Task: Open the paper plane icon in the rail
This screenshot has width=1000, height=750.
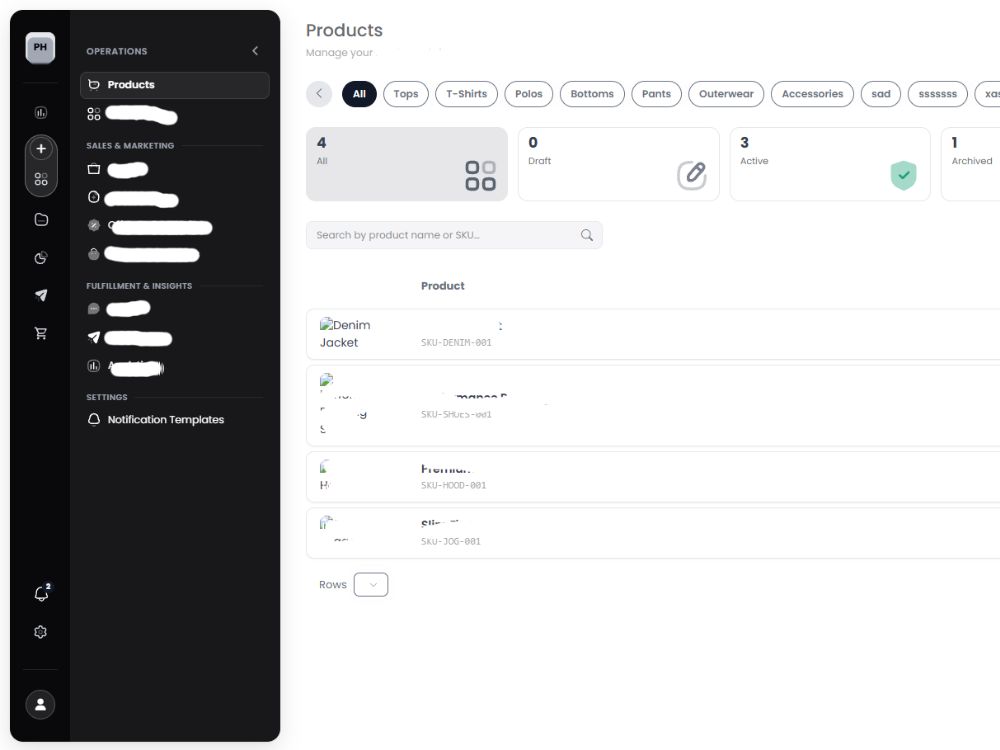Action: click(41, 295)
